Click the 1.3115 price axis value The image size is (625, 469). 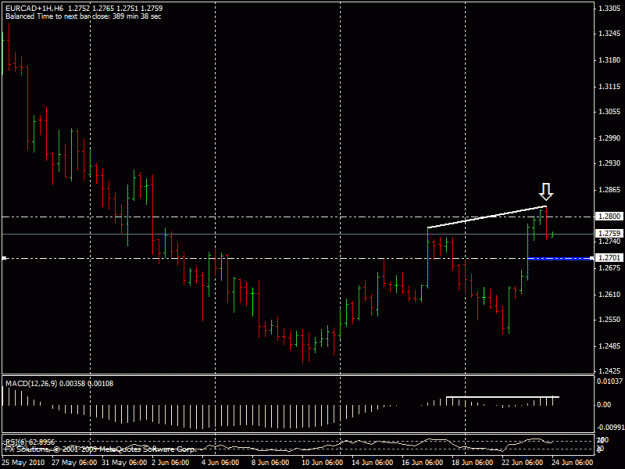pyautogui.click(x=609, y=86)
